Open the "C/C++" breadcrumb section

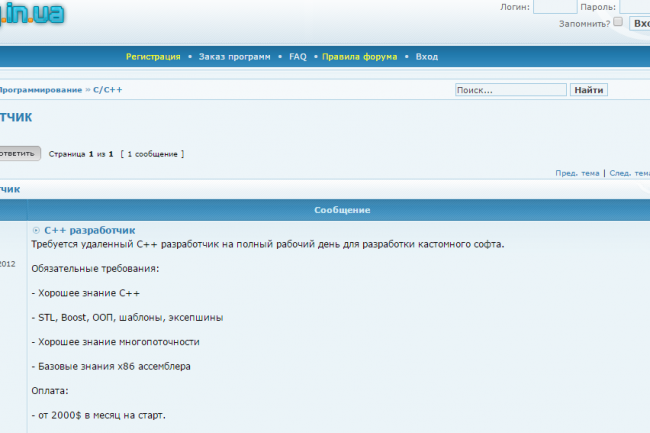[x=107, y=90]
